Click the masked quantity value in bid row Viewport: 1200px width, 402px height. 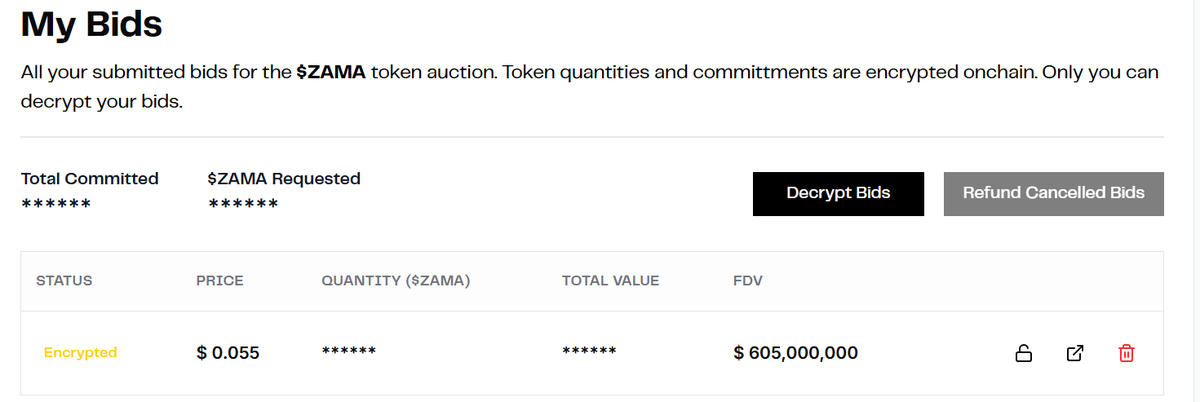pyautogui.click(x=348, y=352)
